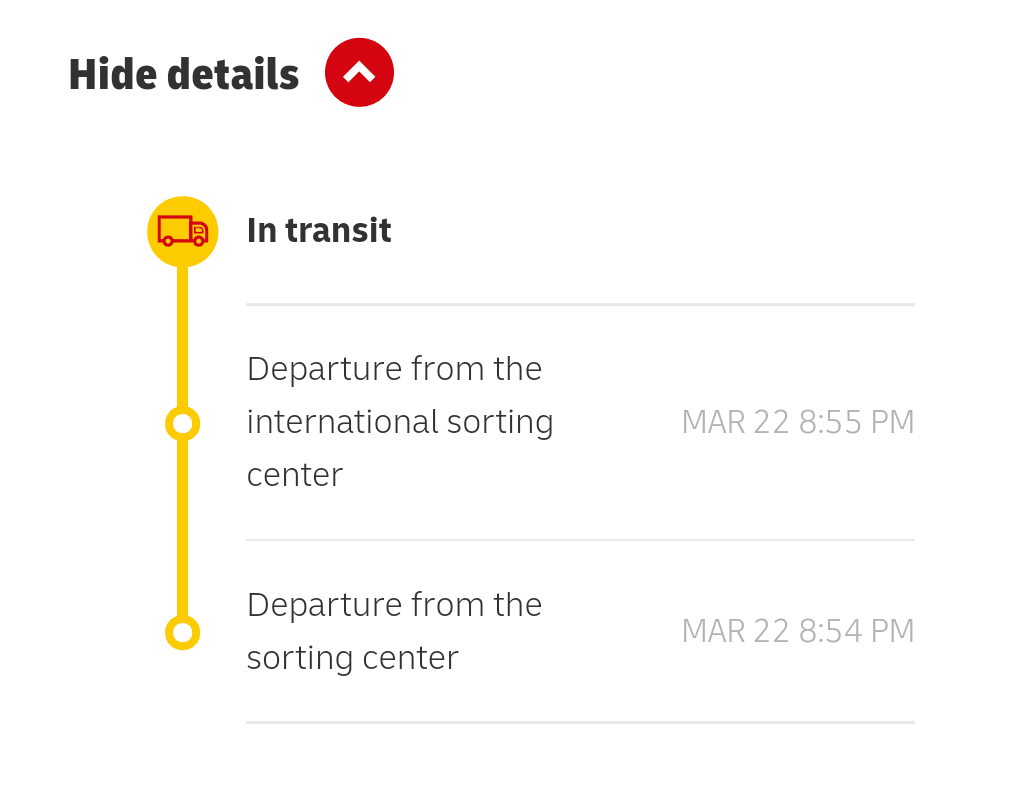Click the "8:55 PM" time value
1030x790 pixels.
pos(856,422)
